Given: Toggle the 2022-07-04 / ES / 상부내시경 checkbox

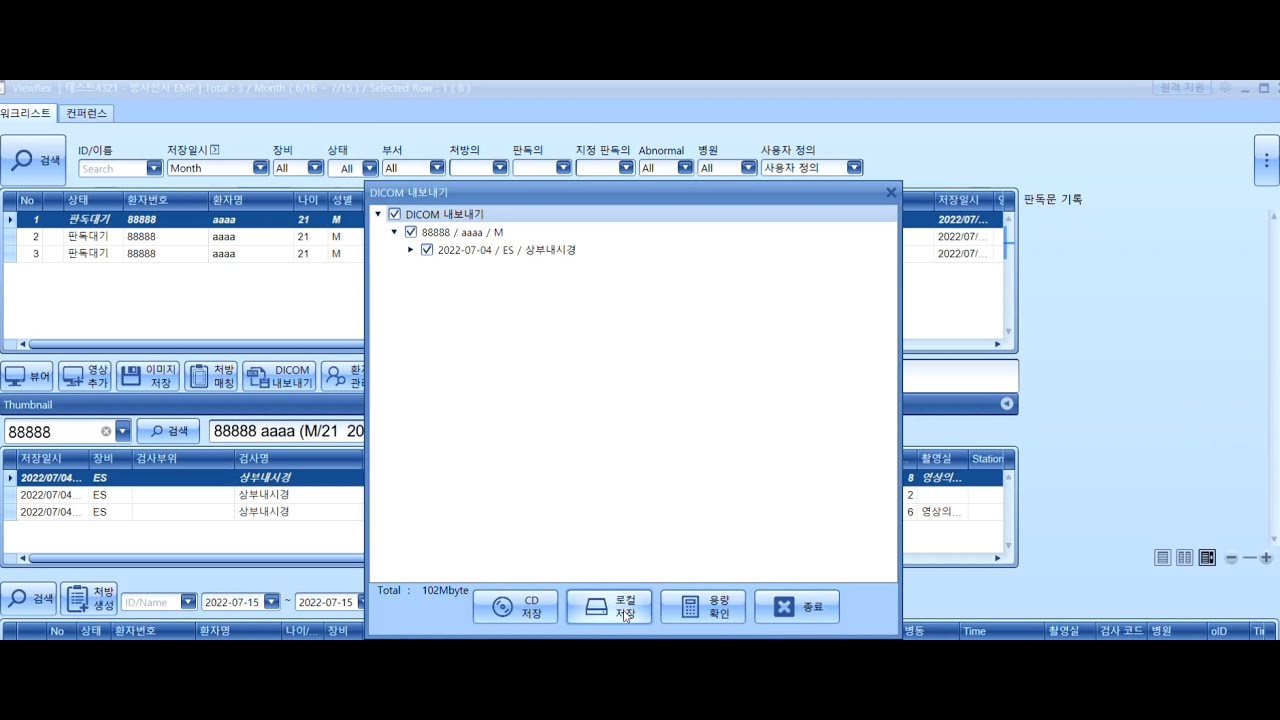Looking at the screenshot, I should point(427,250).
